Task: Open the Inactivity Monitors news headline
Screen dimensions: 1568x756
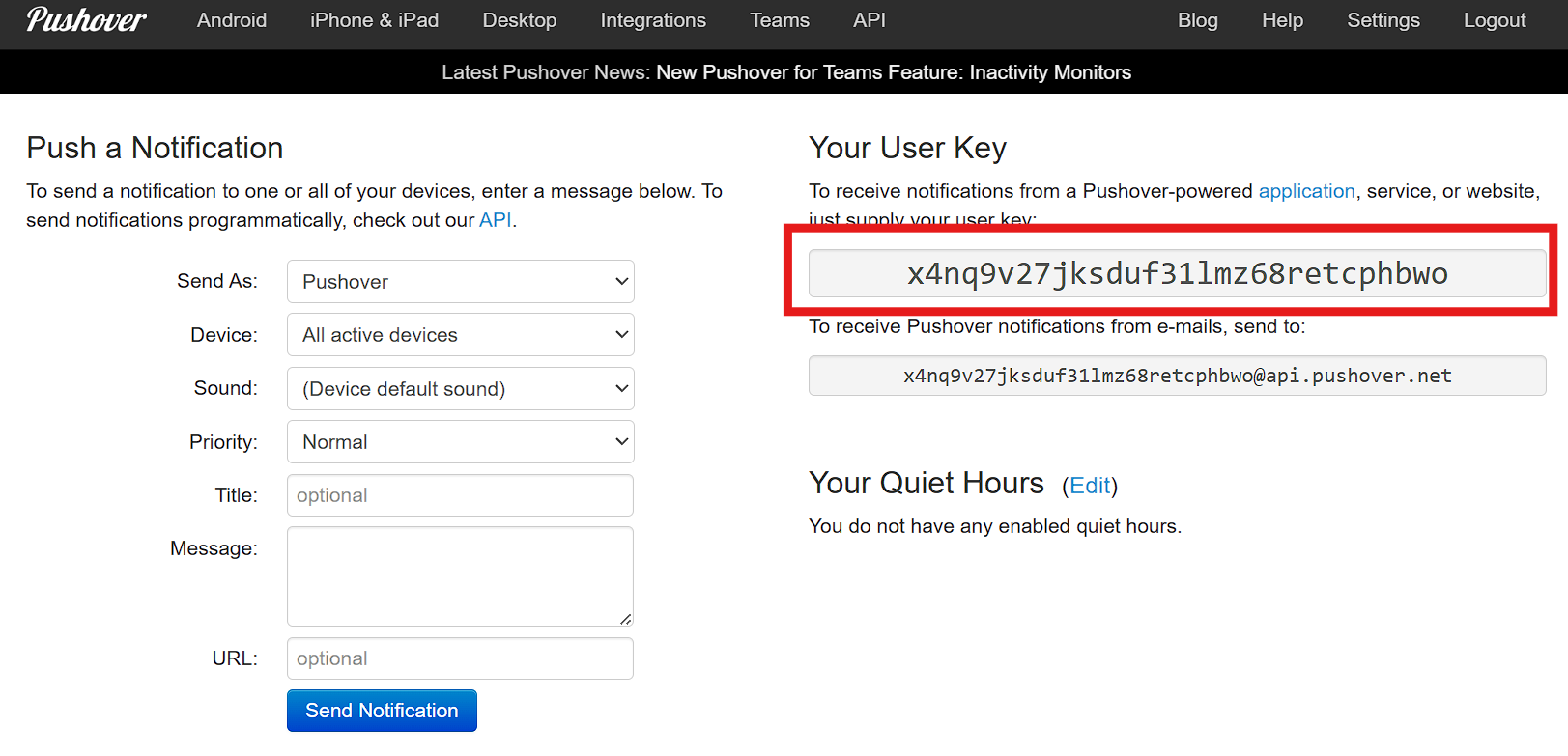Action: click(x=893, y=72)
